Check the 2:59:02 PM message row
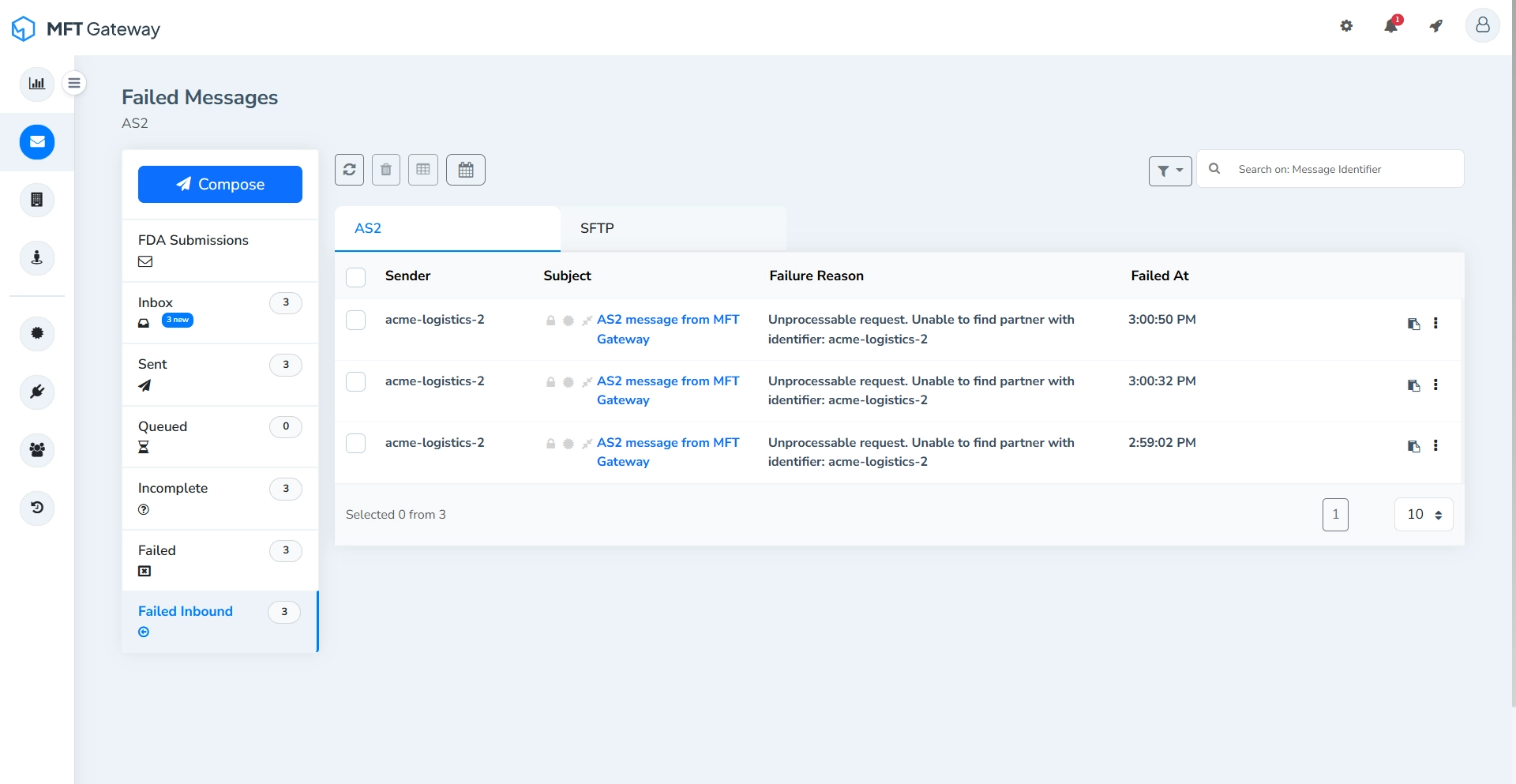Viewport: 1516px width, 784px height. pos(356,443)
